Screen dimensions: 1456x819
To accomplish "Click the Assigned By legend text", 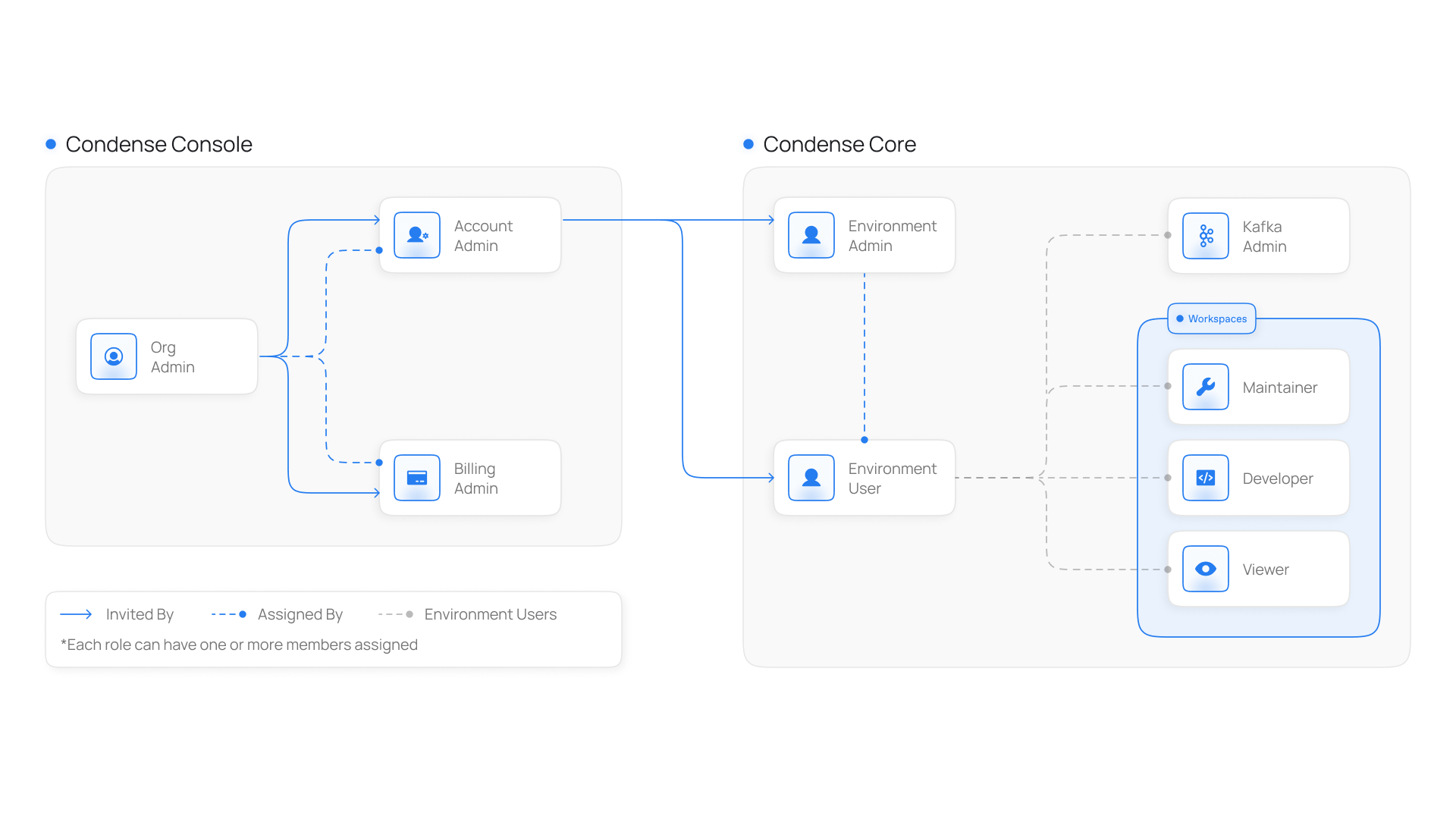I will point(300,614).
